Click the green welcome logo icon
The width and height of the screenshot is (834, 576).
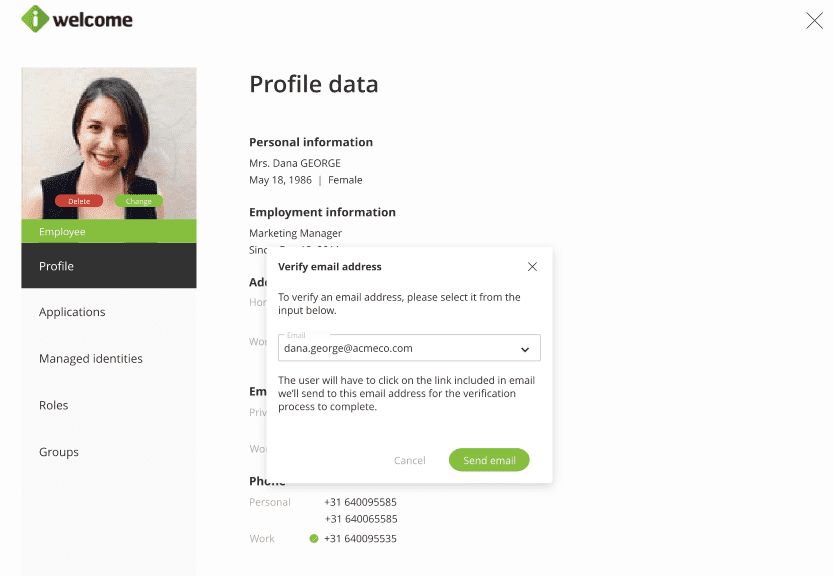pyautogui.click(x=35, y=19)
